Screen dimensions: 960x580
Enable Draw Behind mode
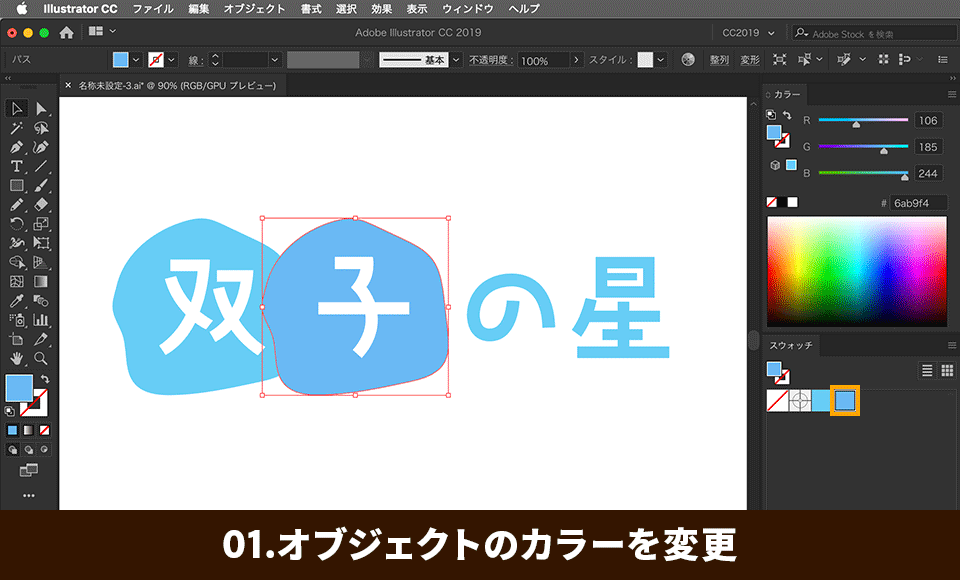pos(28,450)
